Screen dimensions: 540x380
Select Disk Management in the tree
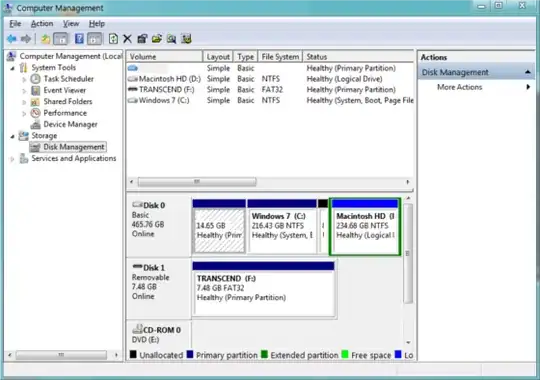(74, 147)
